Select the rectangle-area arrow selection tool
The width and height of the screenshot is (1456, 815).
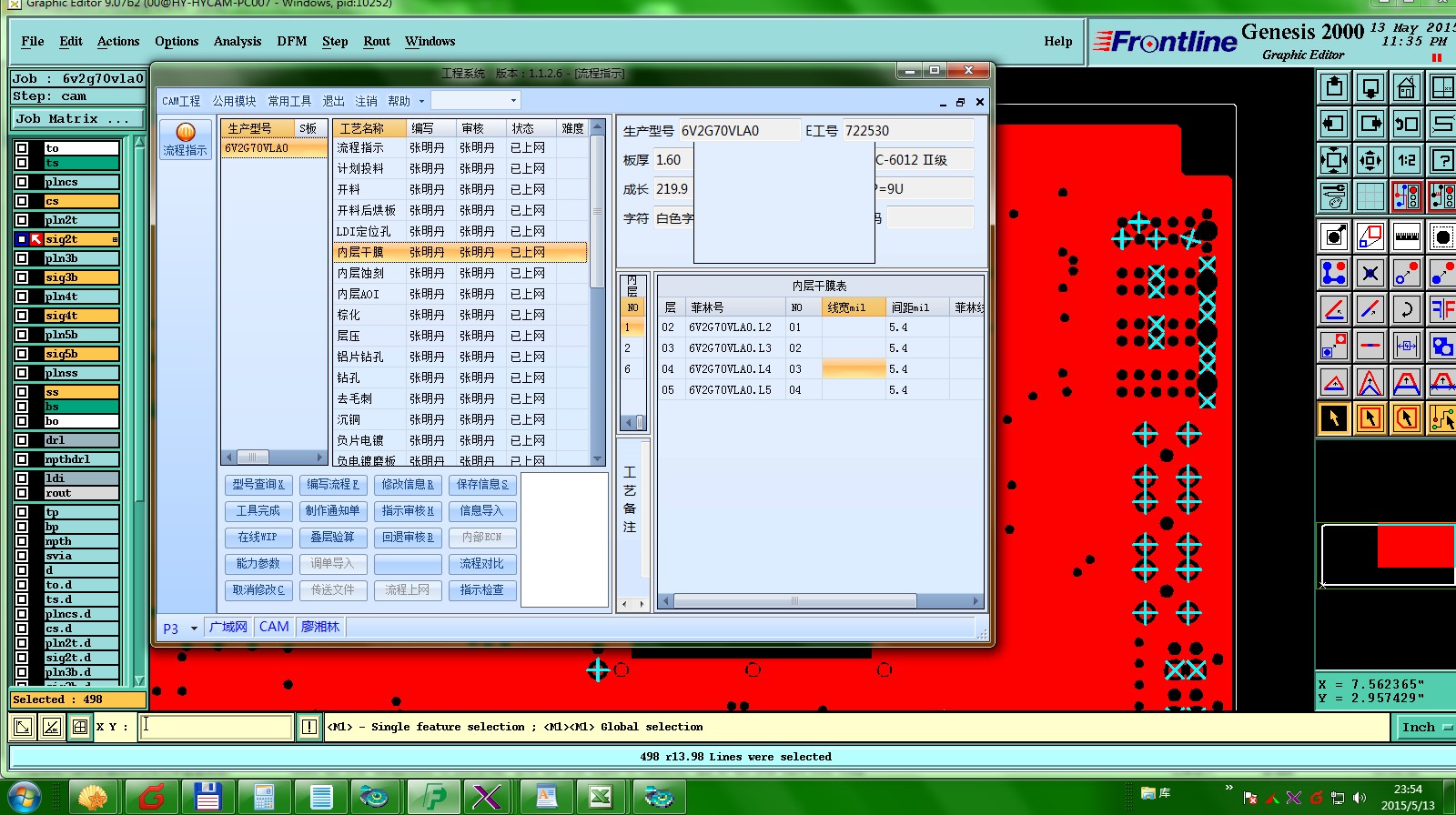[x=1370, y=418]
